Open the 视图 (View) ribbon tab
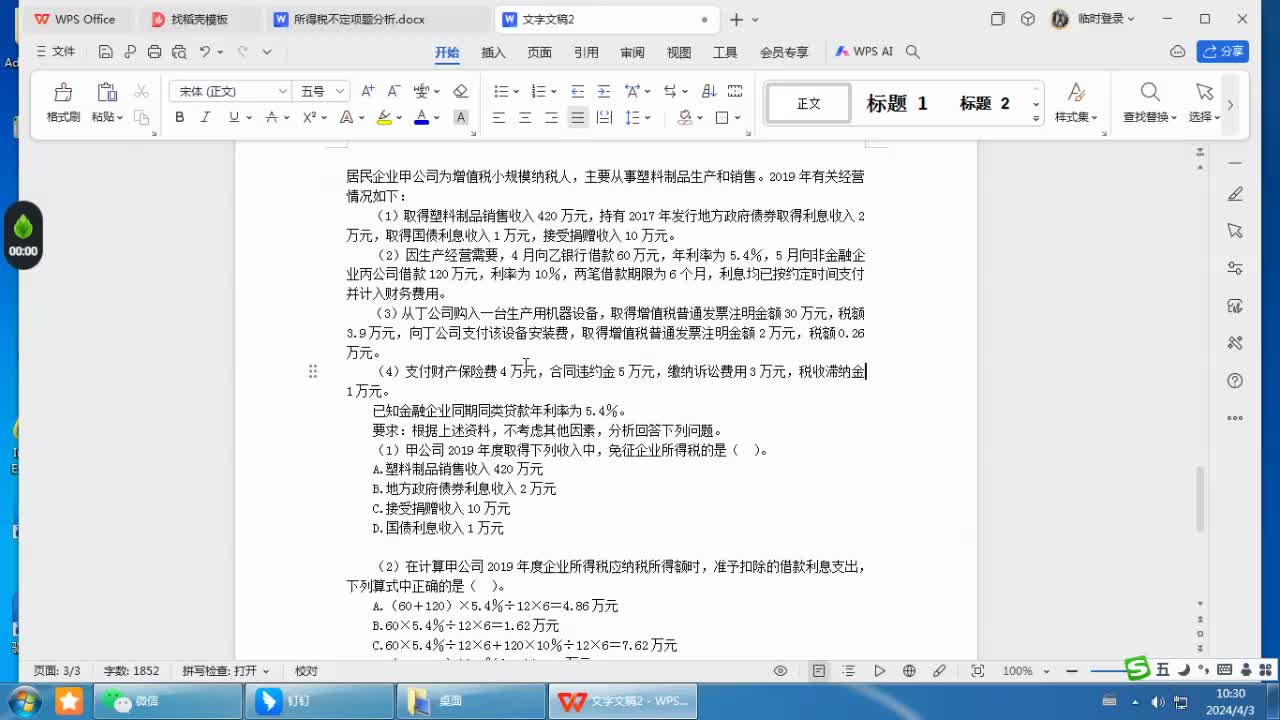Image resolution: width=1280 pixels, height=720 pixels. 679,52
